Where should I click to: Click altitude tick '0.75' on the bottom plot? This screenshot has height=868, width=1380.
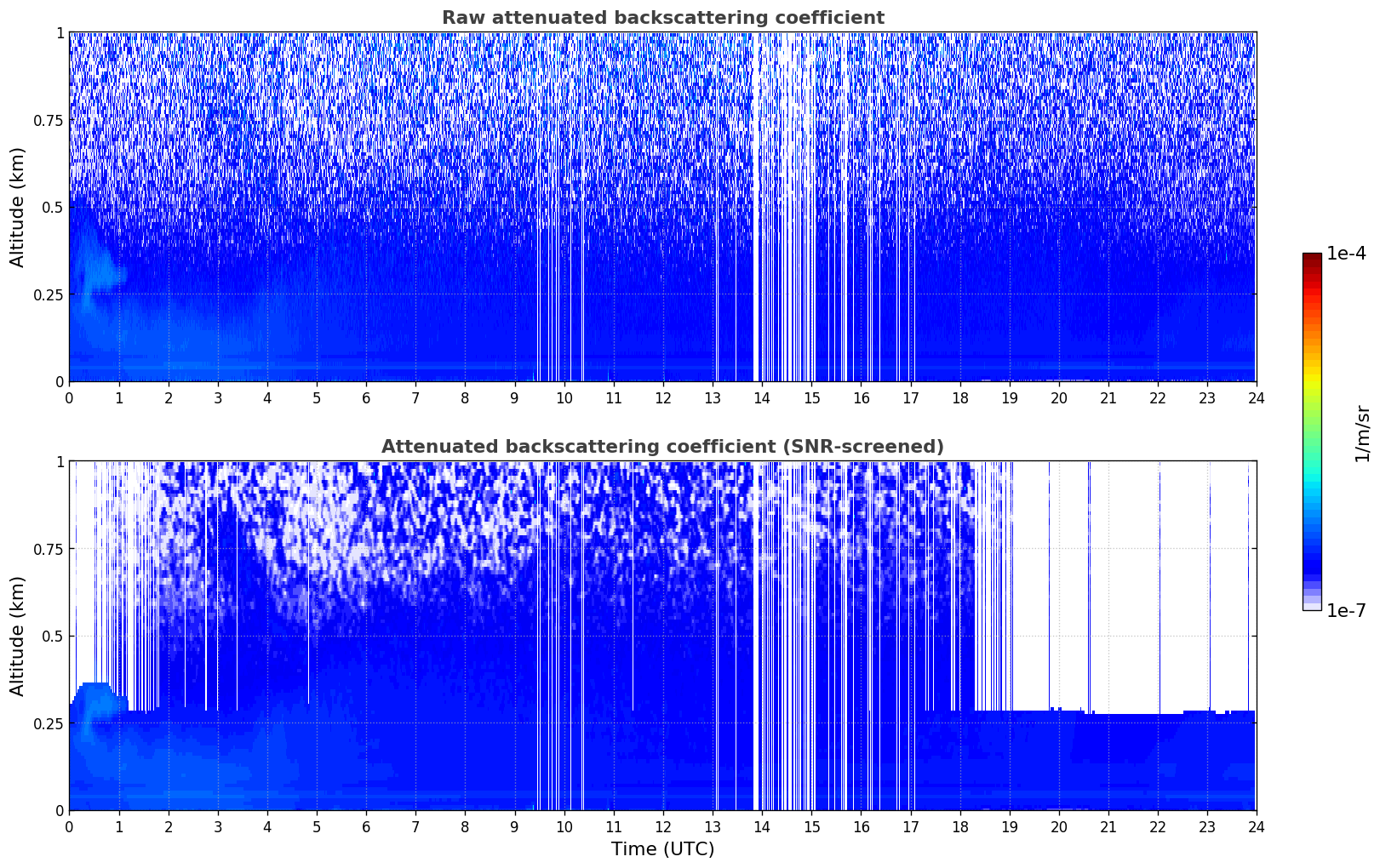(x=49, y=549)
